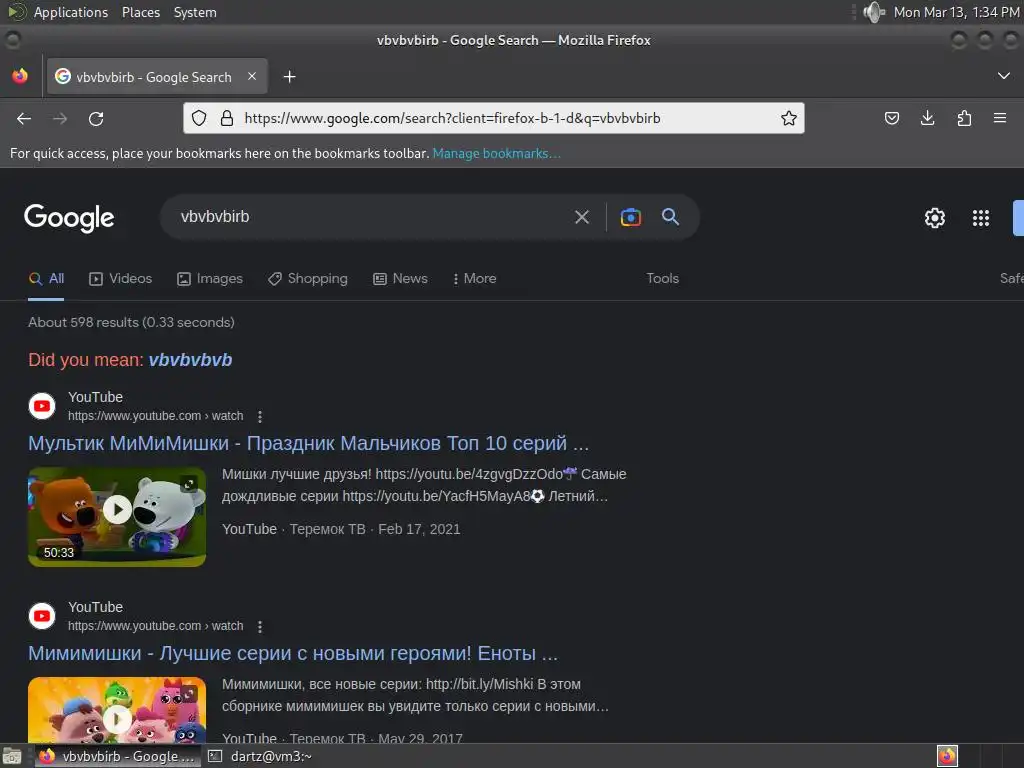Screen dimensions: 1024x768
Task: Close the vbvbvbirb Google Search tab
Action: click(x=252, y=76)
